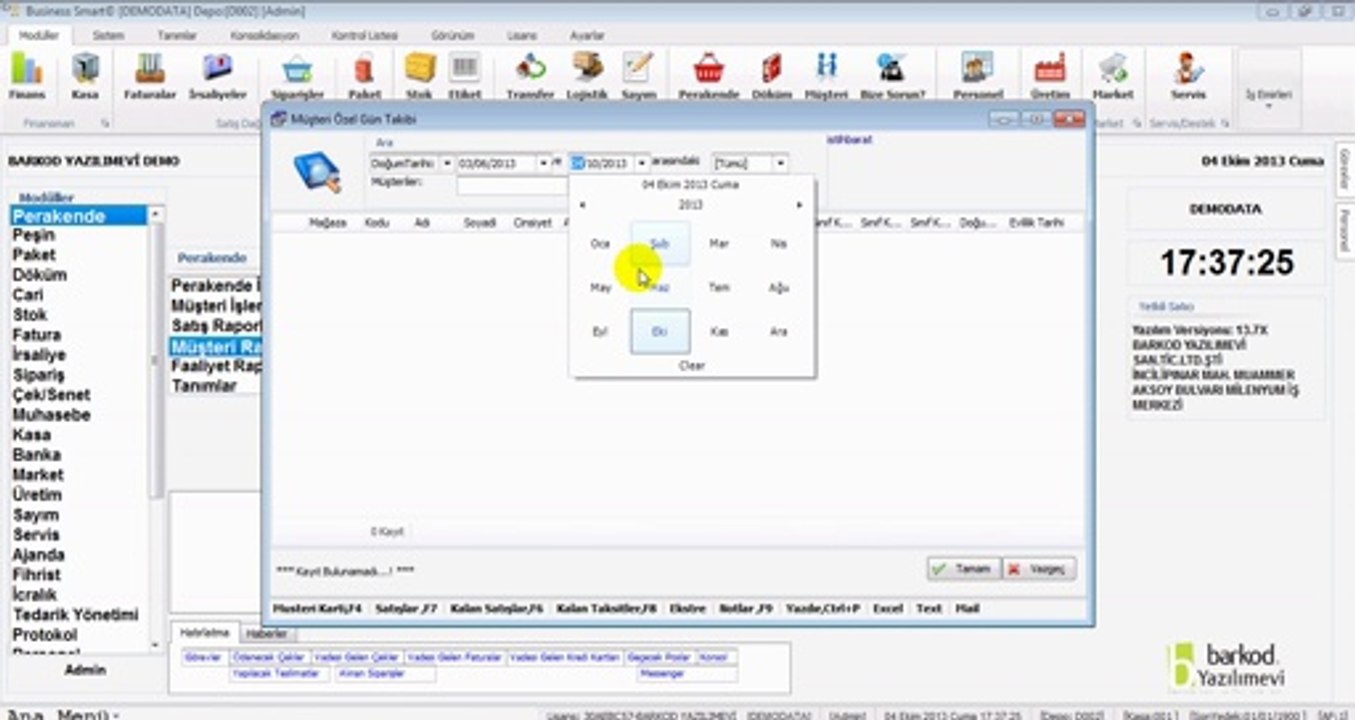Open the Döküm ribbon icon

tap(771, 75)
